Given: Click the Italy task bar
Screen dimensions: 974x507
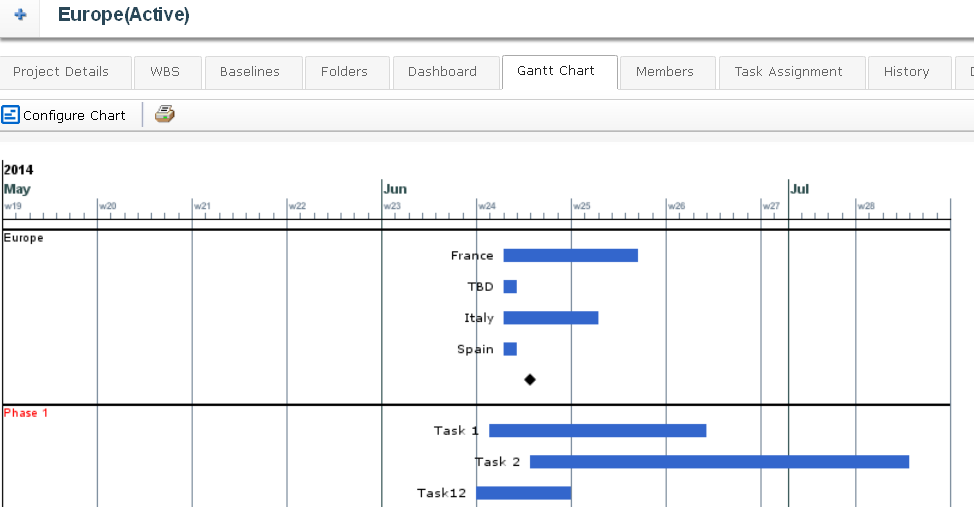Looking at the screenshot, I should click(550, 318).
